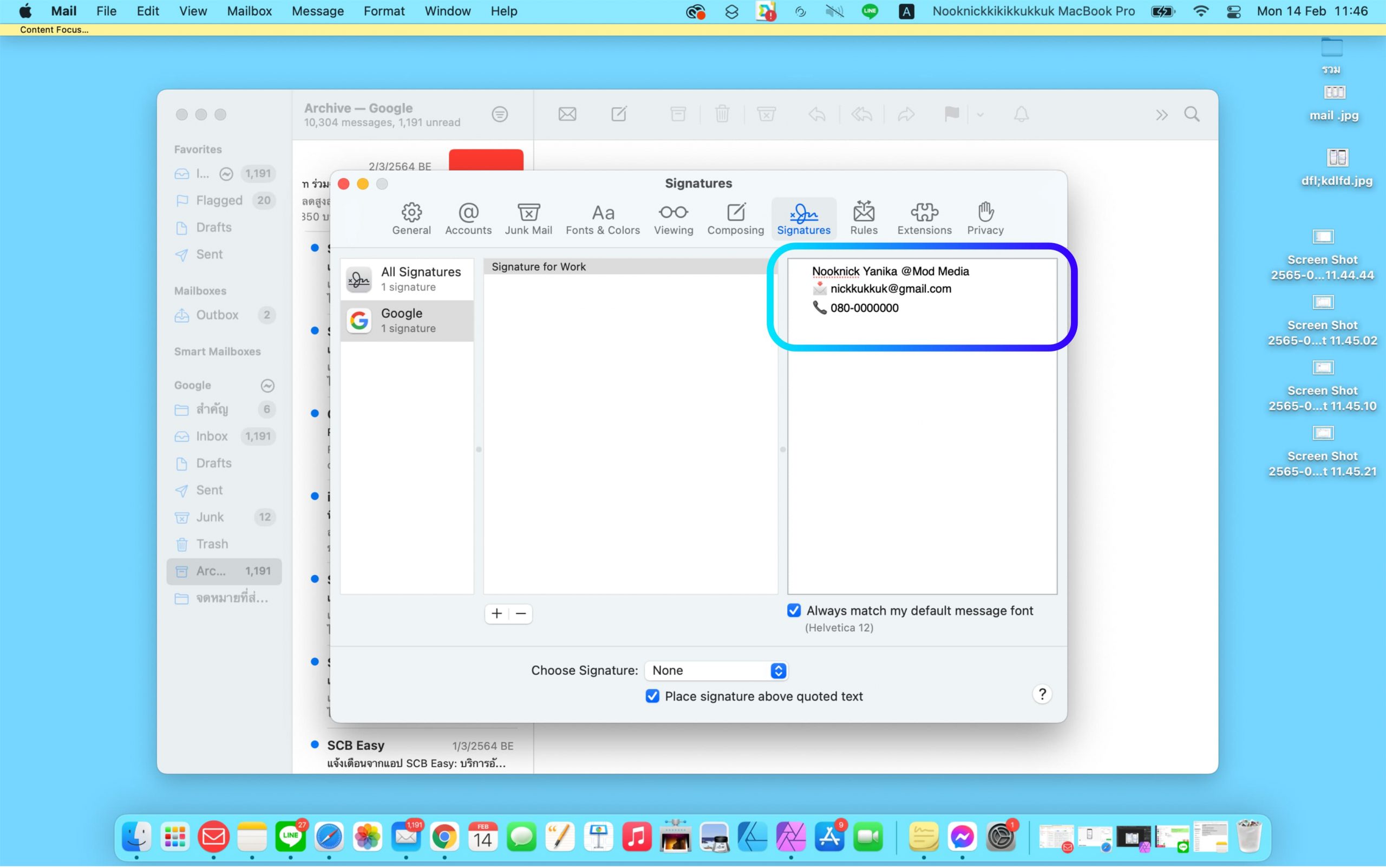This screenshot has height=868, width=1386.
Task: Open the Rules preferences pane
Action: click(x=863, y=218)
